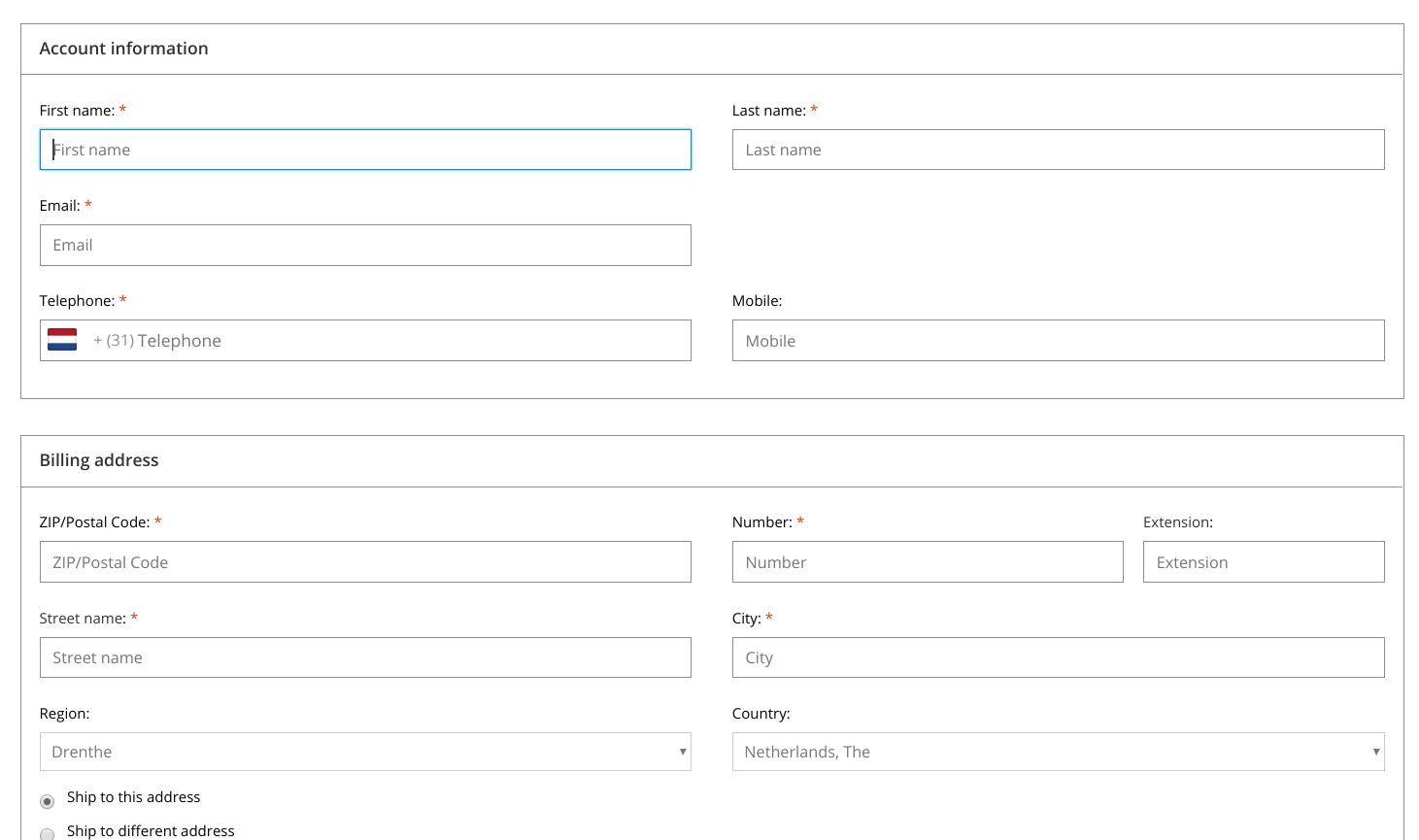The width and height of the screenshot is (1419, 840).
Task: Select Ship to different address radio button
Action: [47, 834]
